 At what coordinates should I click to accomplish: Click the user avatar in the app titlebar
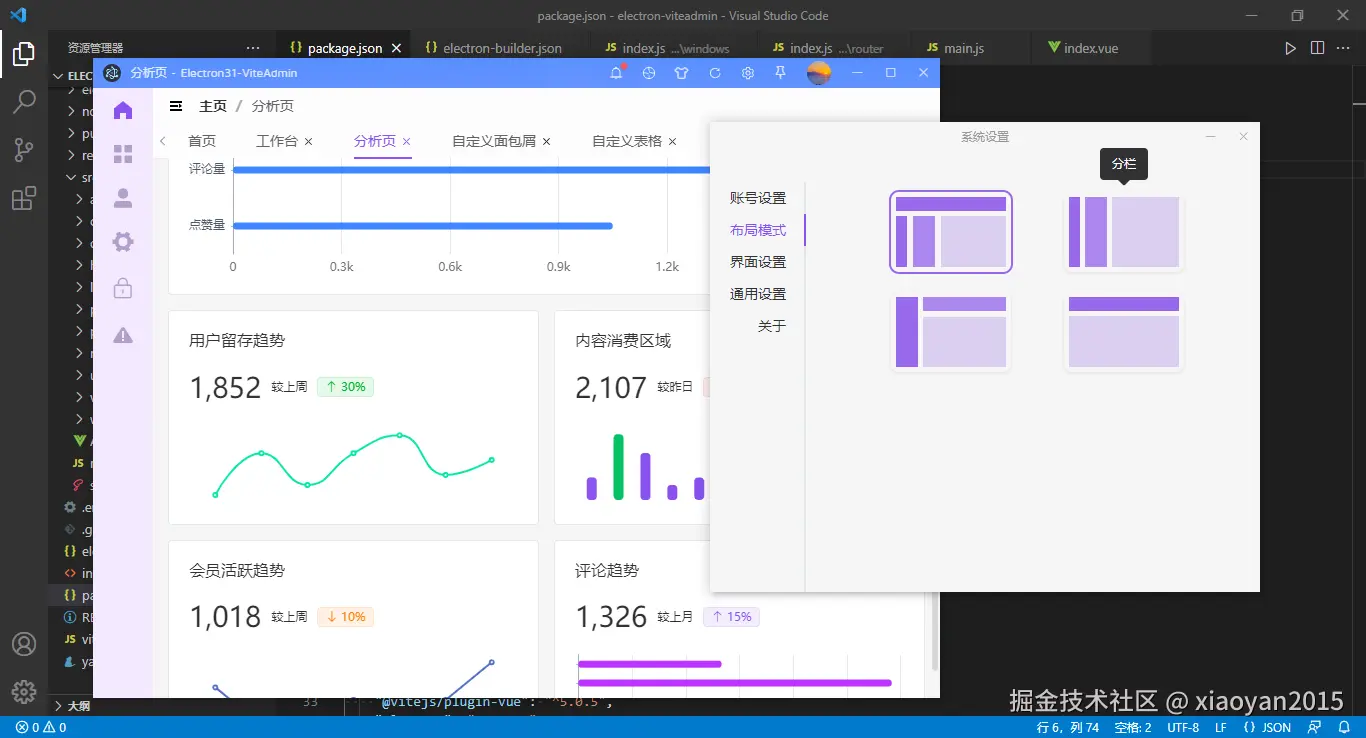point(818,72)
